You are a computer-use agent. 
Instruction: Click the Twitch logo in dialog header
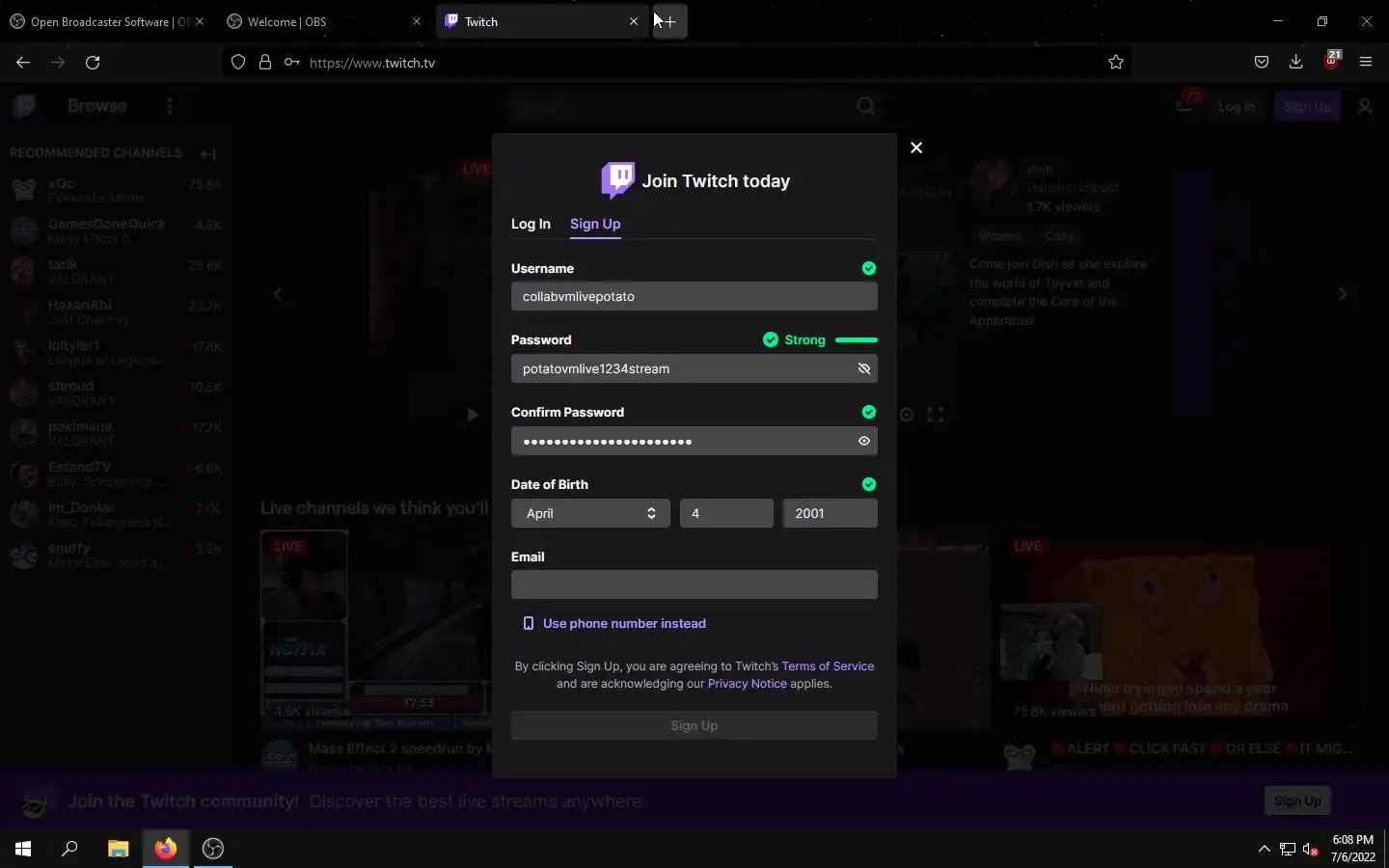618,180
